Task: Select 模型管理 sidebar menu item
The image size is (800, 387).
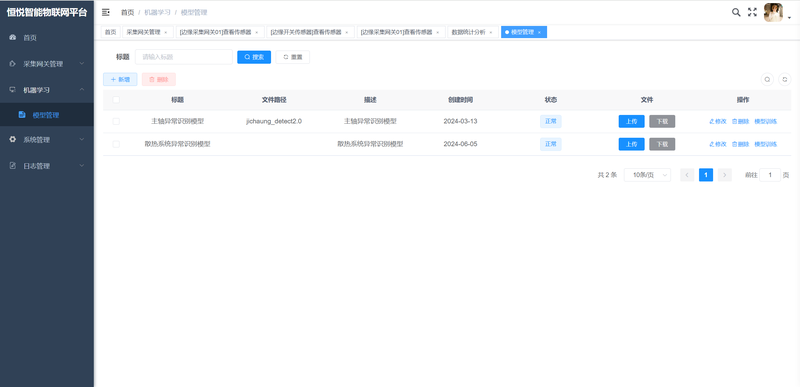Action: click(x=46, y=115)
